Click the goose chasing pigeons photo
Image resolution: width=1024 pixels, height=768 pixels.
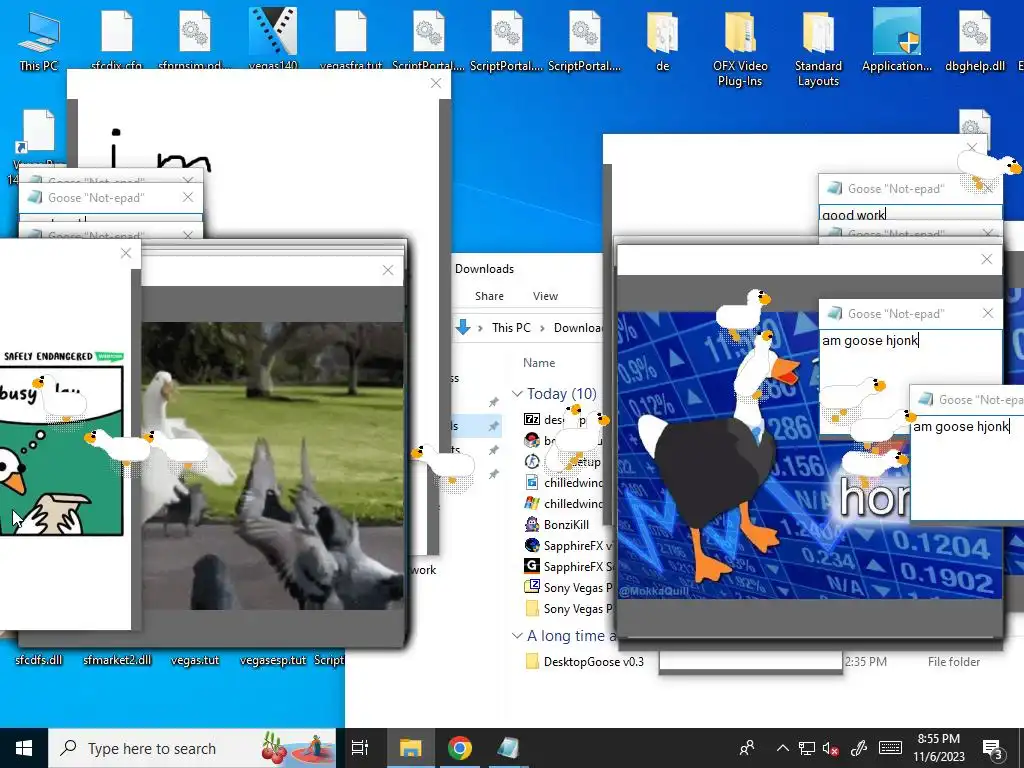273,466
